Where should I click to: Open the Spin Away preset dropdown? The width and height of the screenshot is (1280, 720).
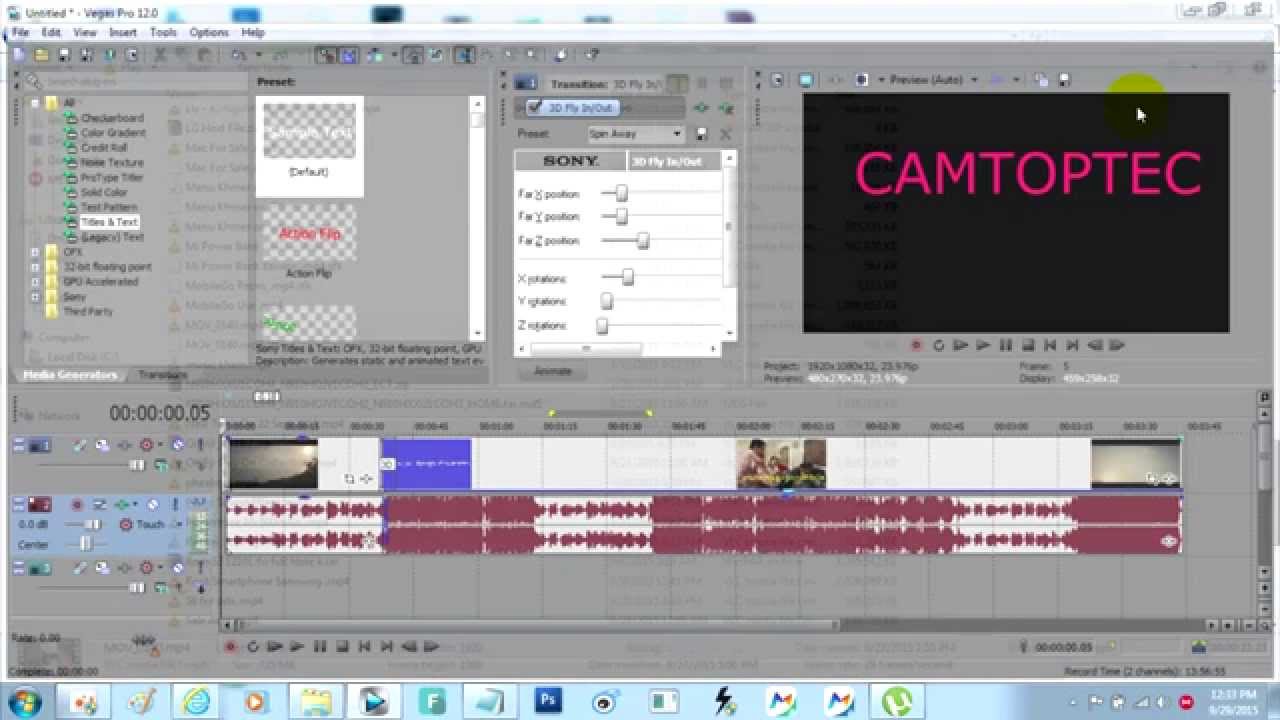[677, 133]
